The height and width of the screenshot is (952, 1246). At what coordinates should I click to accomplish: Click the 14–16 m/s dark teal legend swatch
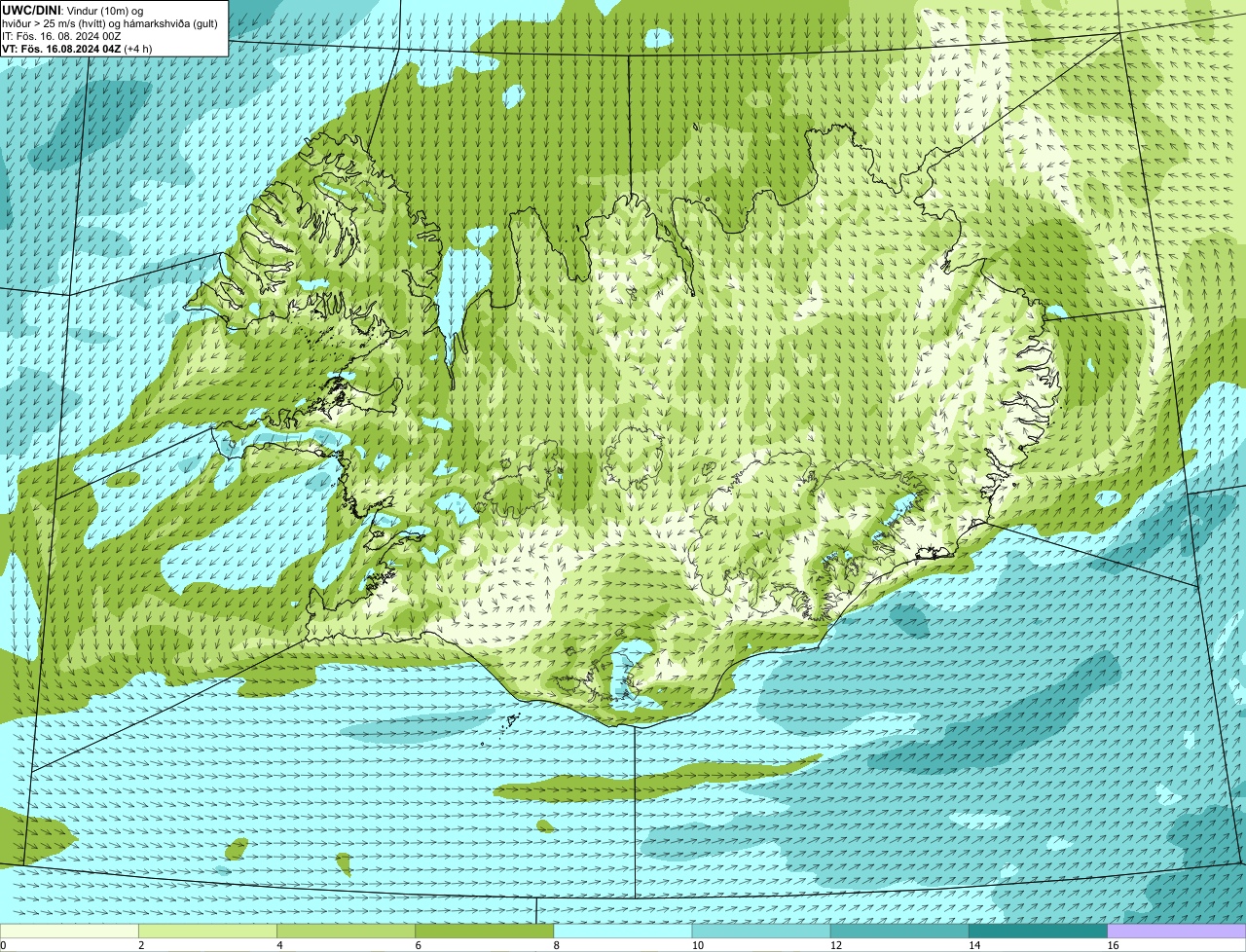[1038, 931]
